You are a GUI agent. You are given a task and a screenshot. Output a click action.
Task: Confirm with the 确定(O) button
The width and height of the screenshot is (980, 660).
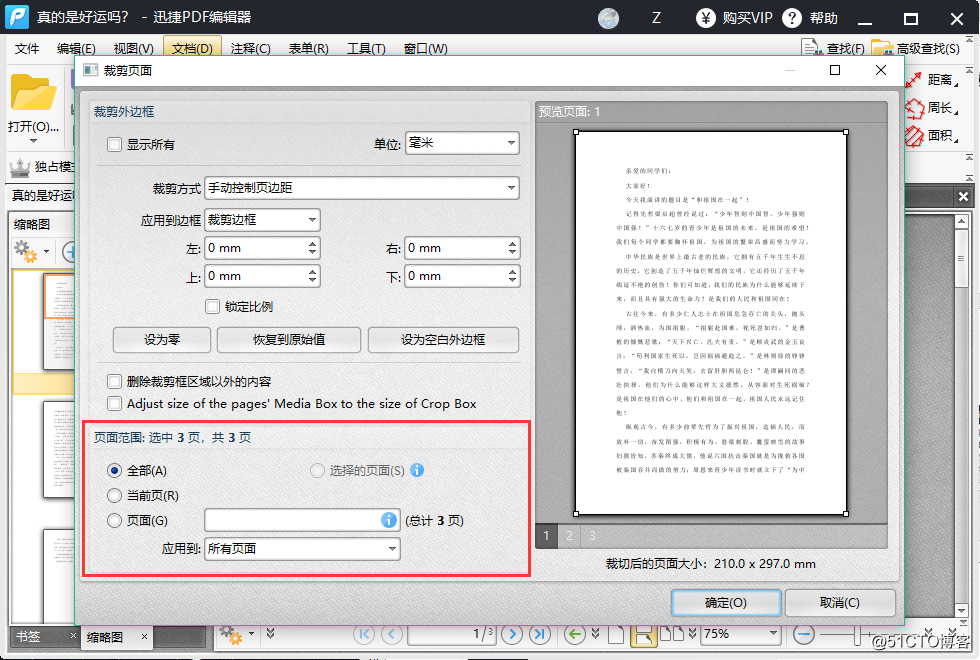click(726, 602)
